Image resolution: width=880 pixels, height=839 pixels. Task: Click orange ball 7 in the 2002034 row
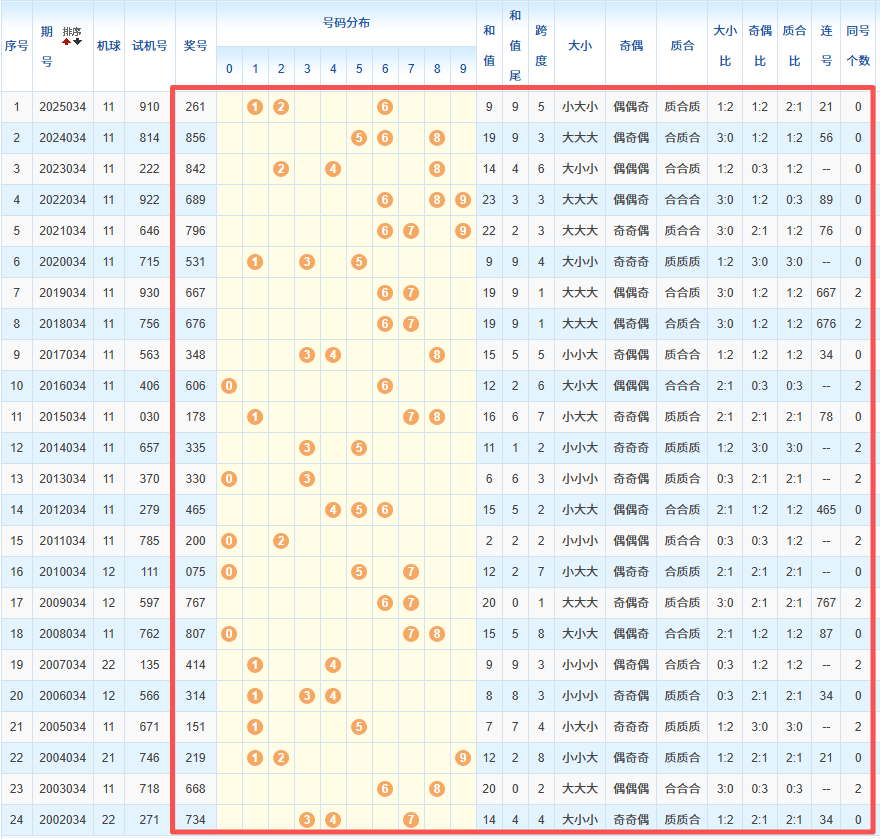(410, 820)
